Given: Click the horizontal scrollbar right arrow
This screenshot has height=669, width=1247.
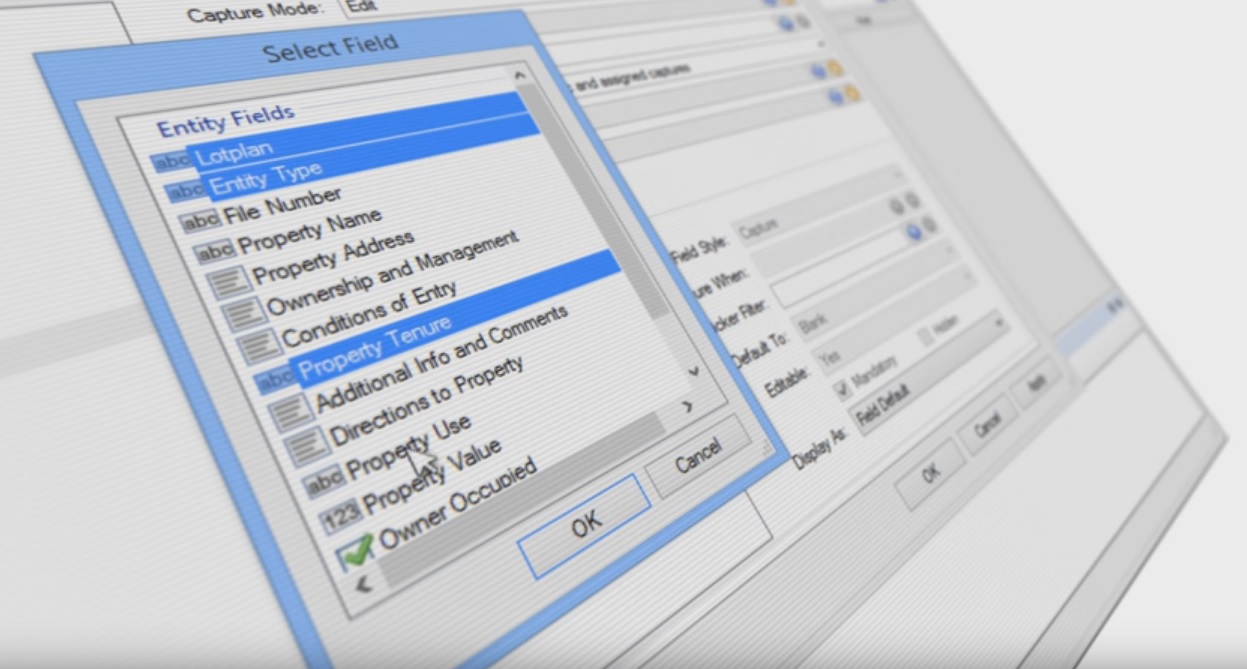Looking at the screenshot, I should 687,406.
